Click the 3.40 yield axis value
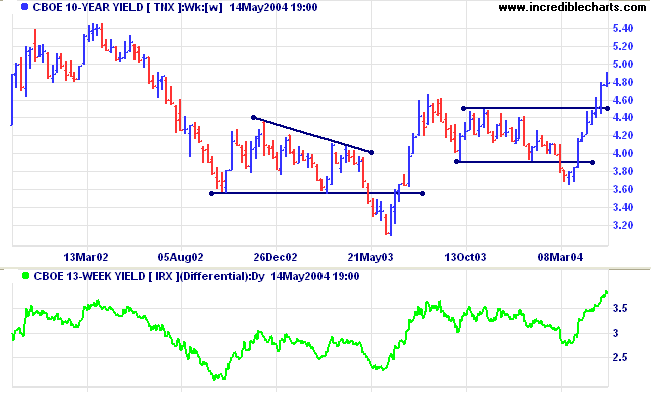This screenshot has height=395, width=651. tap(623, 207)
